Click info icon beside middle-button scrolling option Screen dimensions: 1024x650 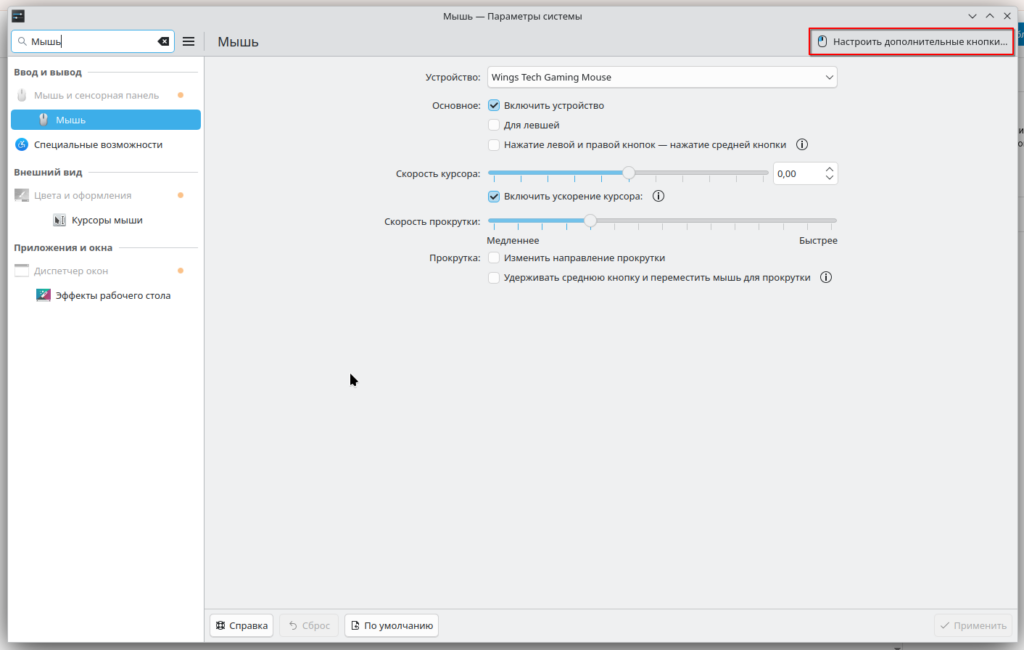point(826,278)
